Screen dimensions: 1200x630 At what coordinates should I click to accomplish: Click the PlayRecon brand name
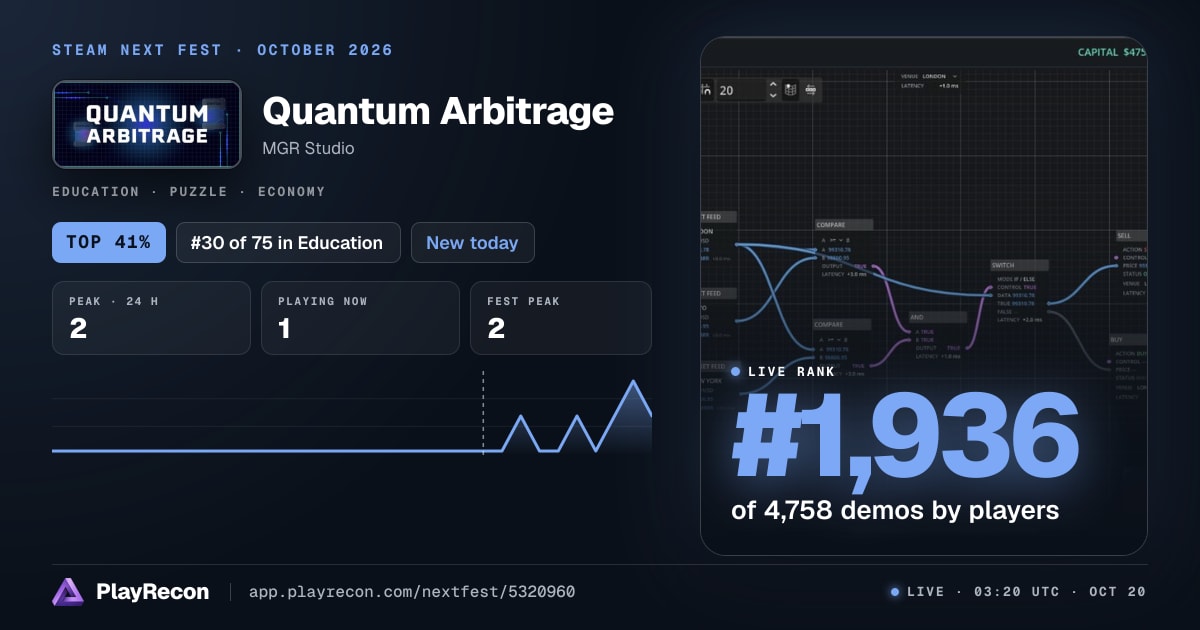tap(153, 592)
